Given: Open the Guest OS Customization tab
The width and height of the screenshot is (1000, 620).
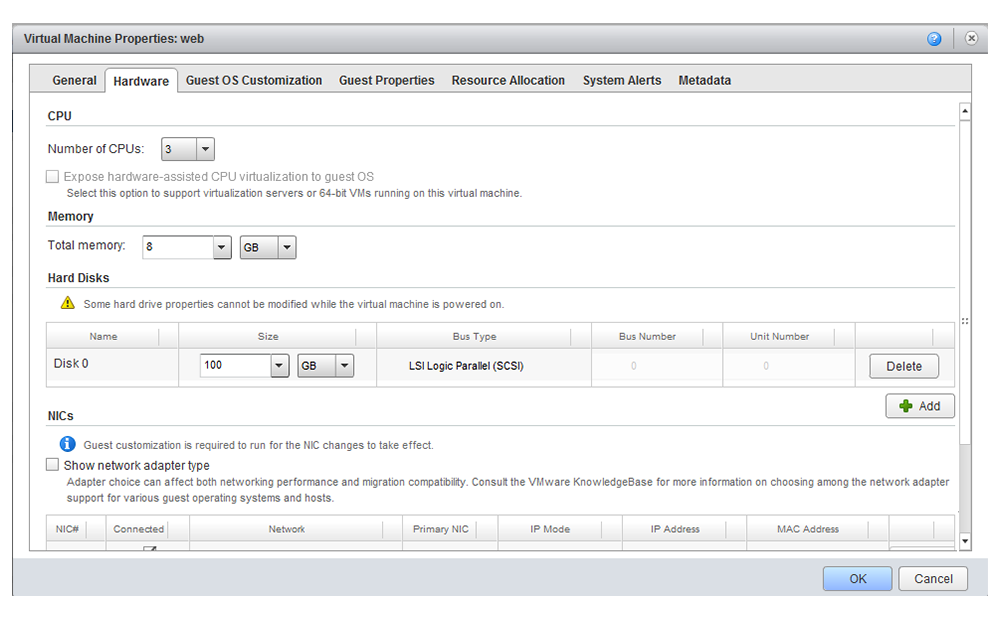Looking at the screenshot, I should [x=254, y=80].
